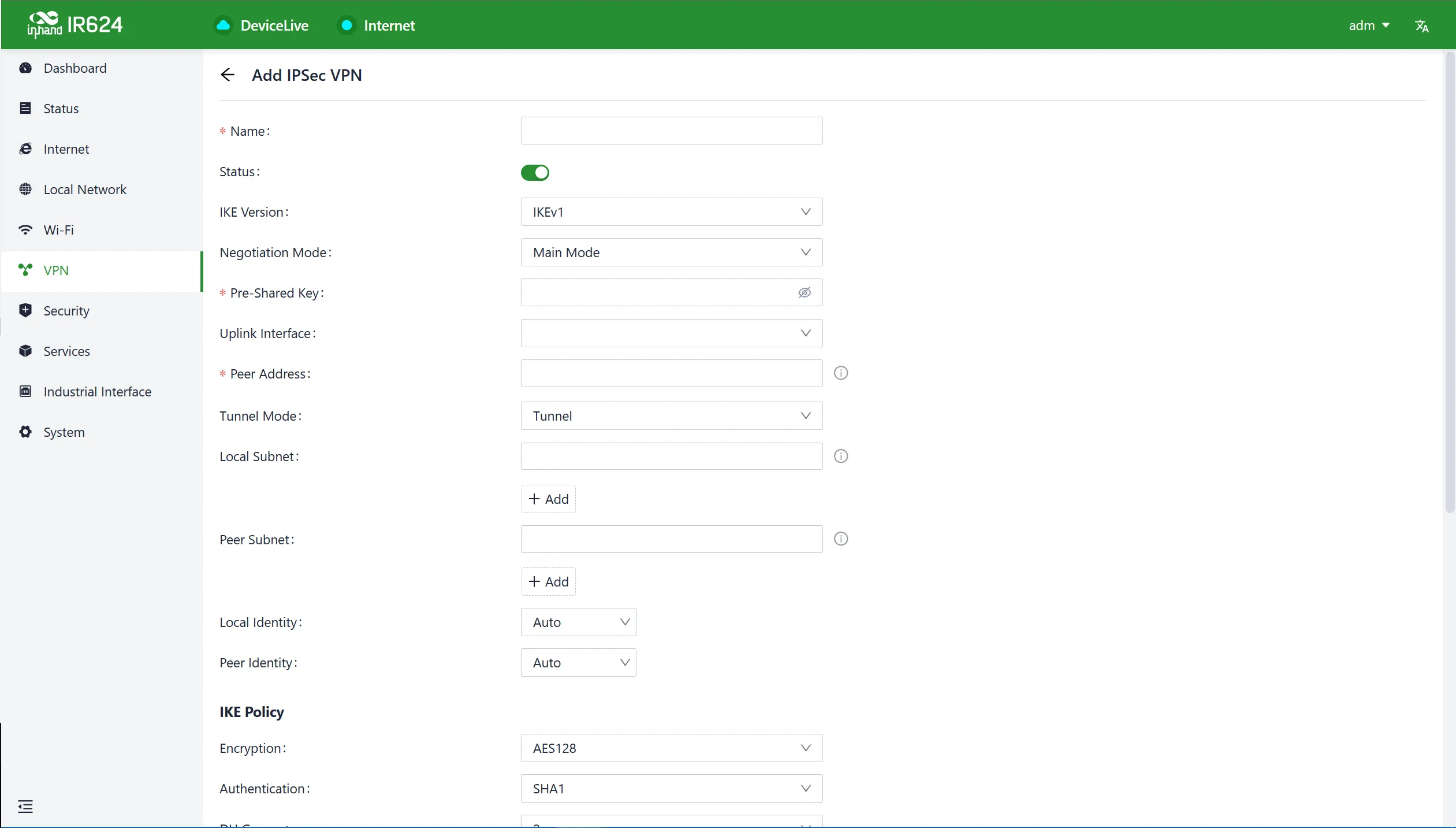Click the back arrow beside Add IPSec VPN
Viewport: 1456px width, 828px height.
pyautogui.click(x=228, y=75)
